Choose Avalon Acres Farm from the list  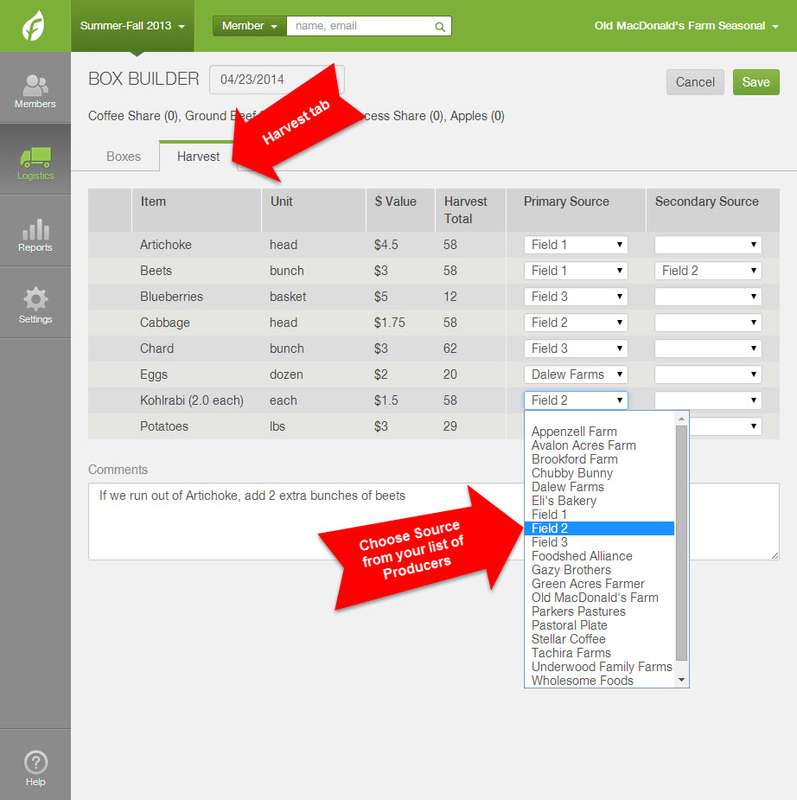pyautogui.click(x=600, y=445)
